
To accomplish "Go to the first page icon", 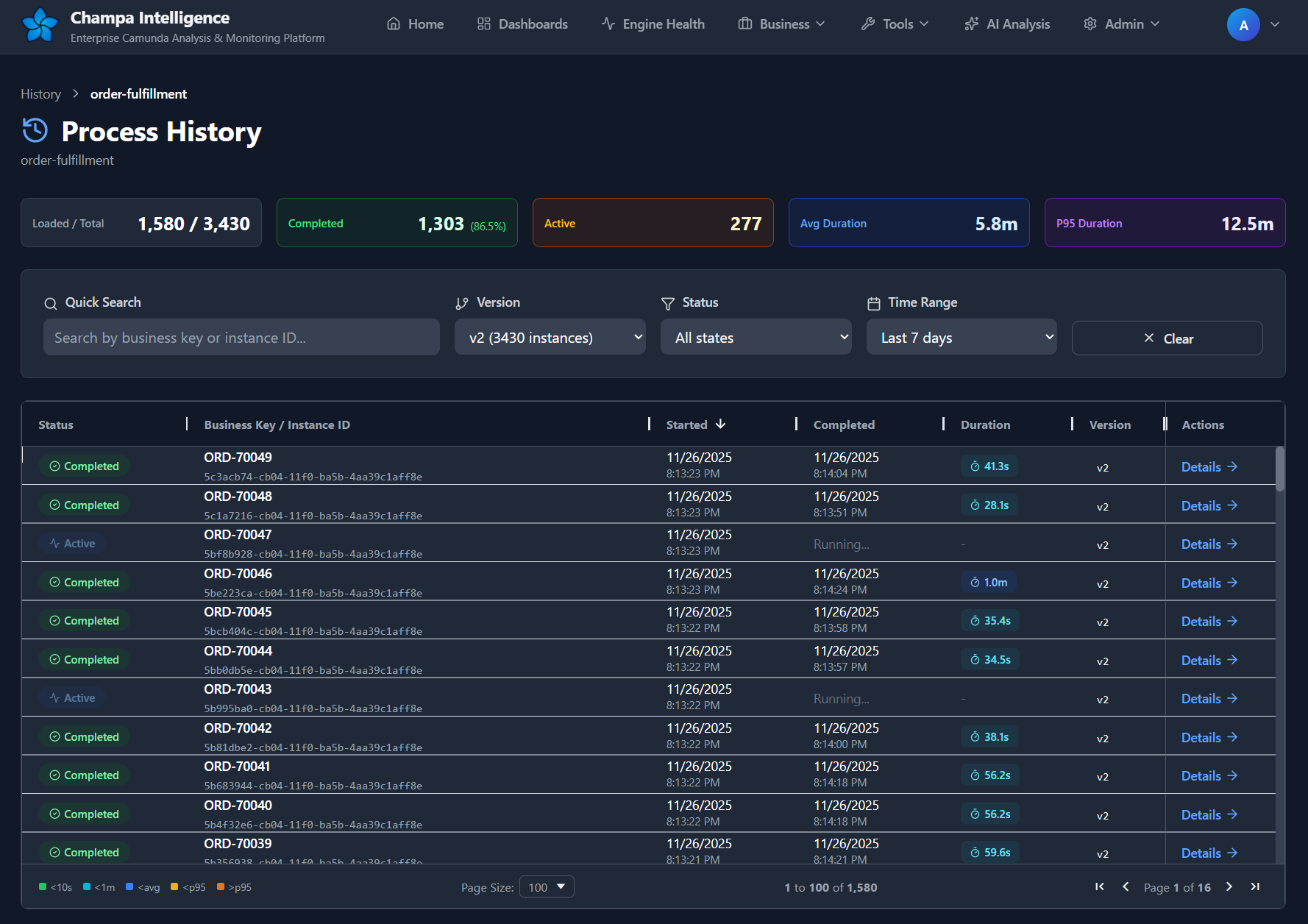I will [x=1099, y=886].
